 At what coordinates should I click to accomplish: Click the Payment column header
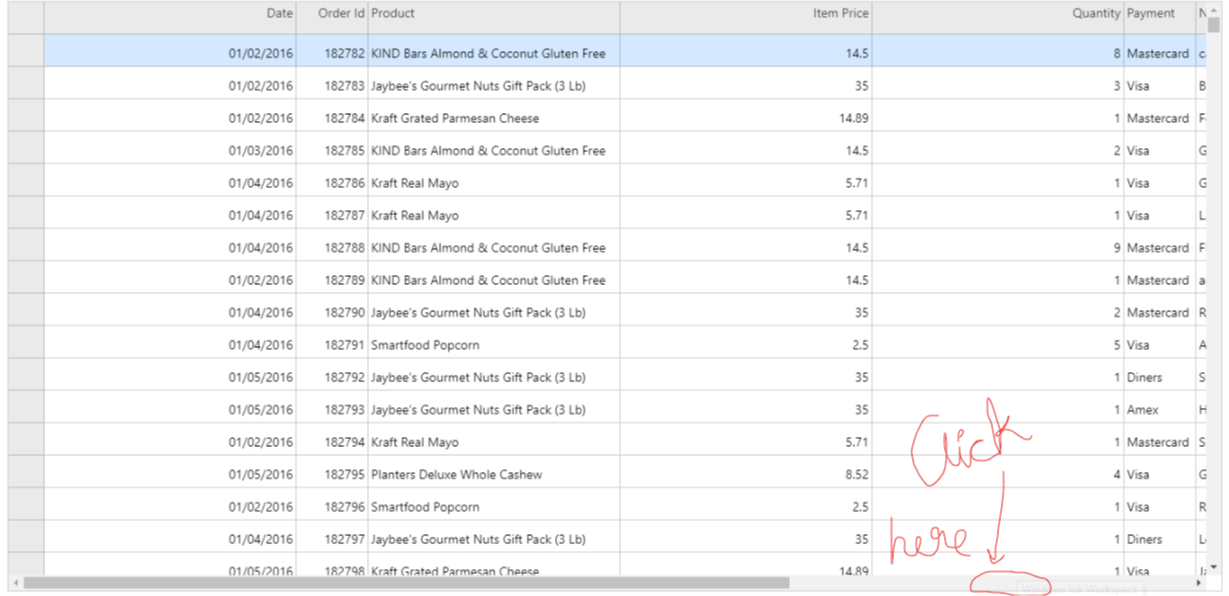(x=1160, y=17)
